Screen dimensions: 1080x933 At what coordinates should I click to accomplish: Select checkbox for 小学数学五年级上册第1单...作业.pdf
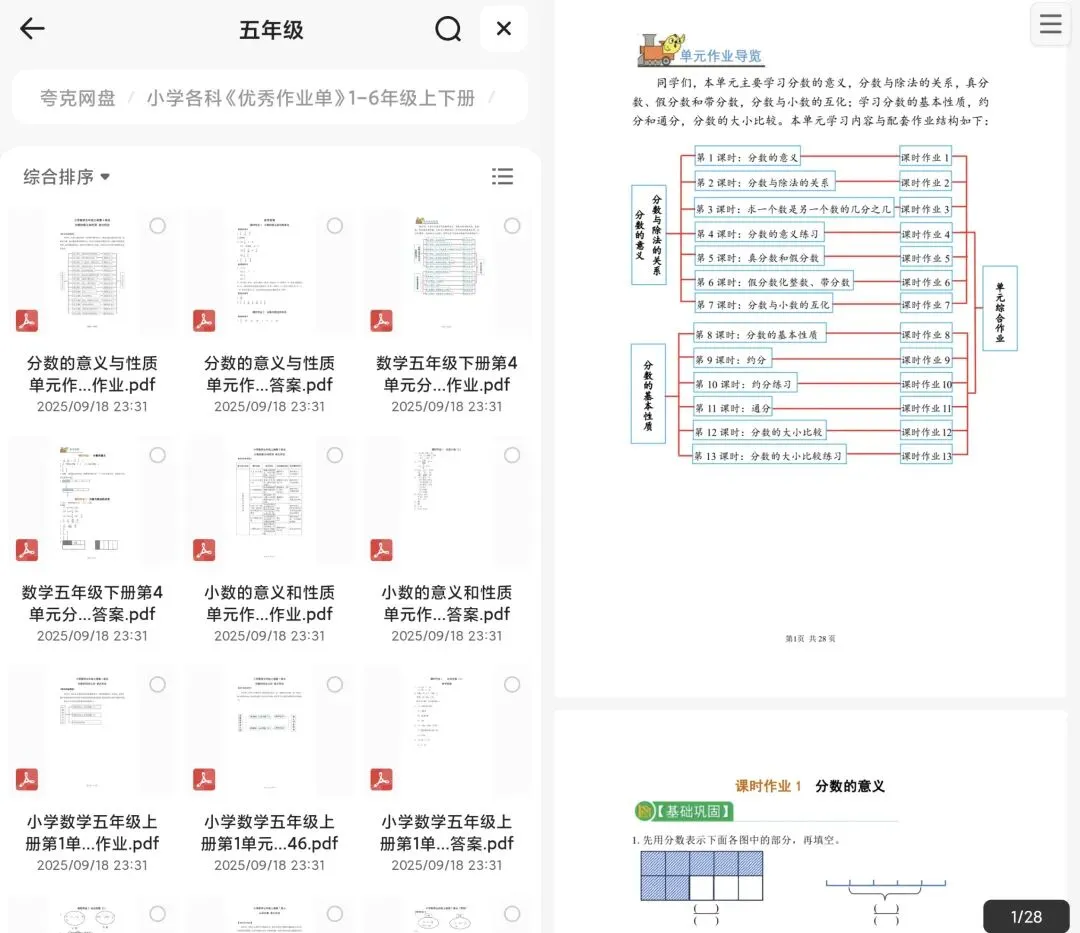(158, 684)
